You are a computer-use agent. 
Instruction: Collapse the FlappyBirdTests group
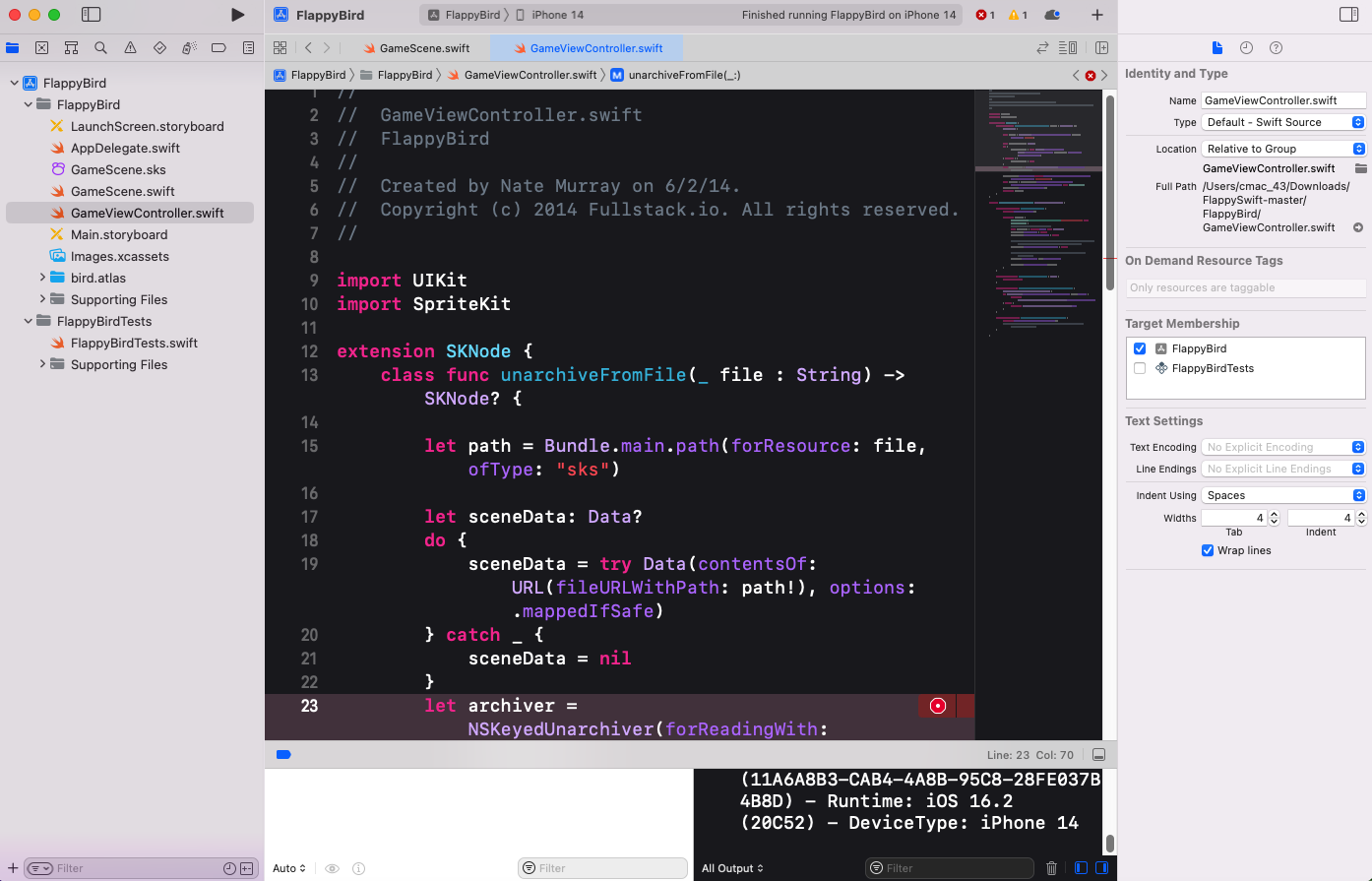[29, 321]
